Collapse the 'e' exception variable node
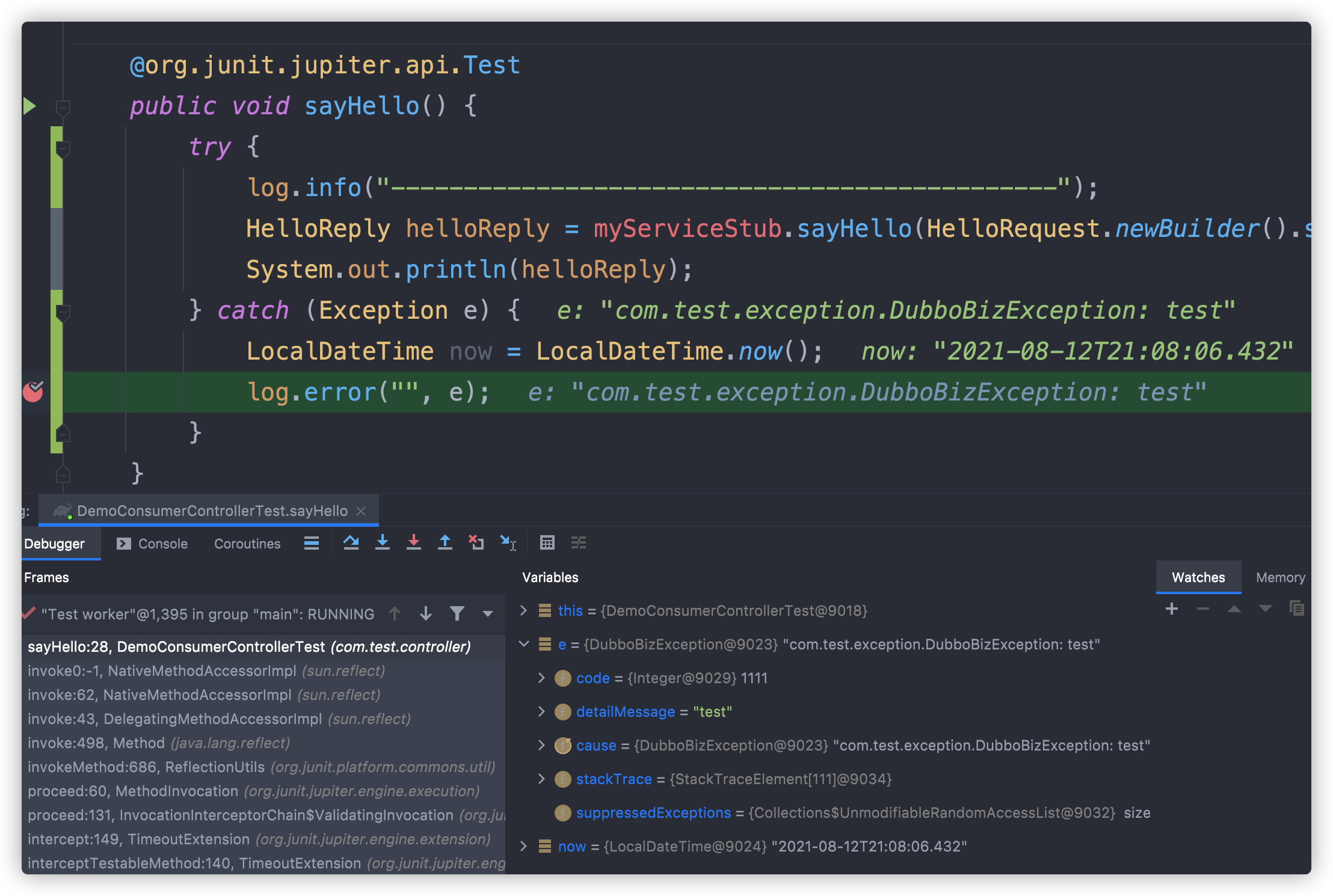The image size is (1333, 896). coord(523,645)
